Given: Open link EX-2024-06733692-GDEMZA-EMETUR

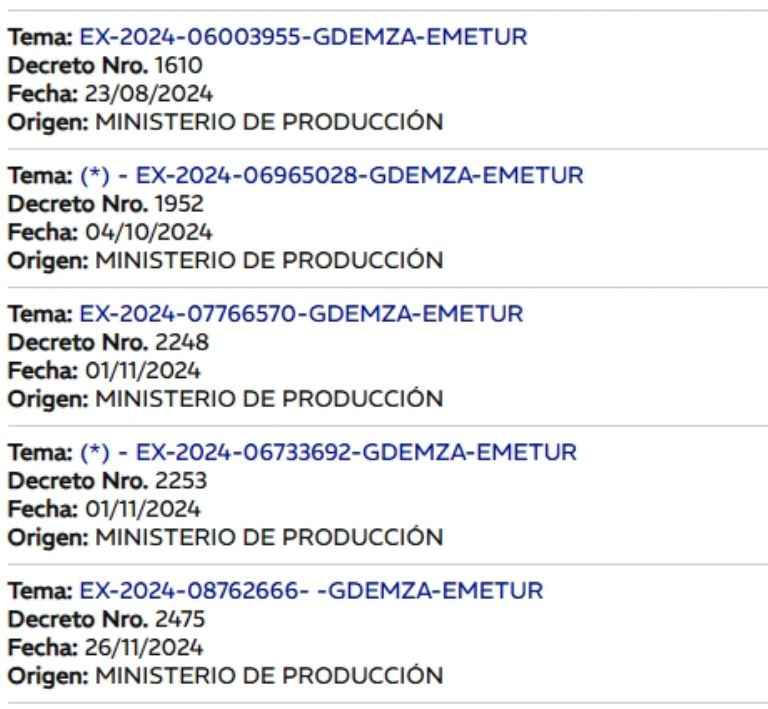Looking at the screenshot, I should point(356,452).
